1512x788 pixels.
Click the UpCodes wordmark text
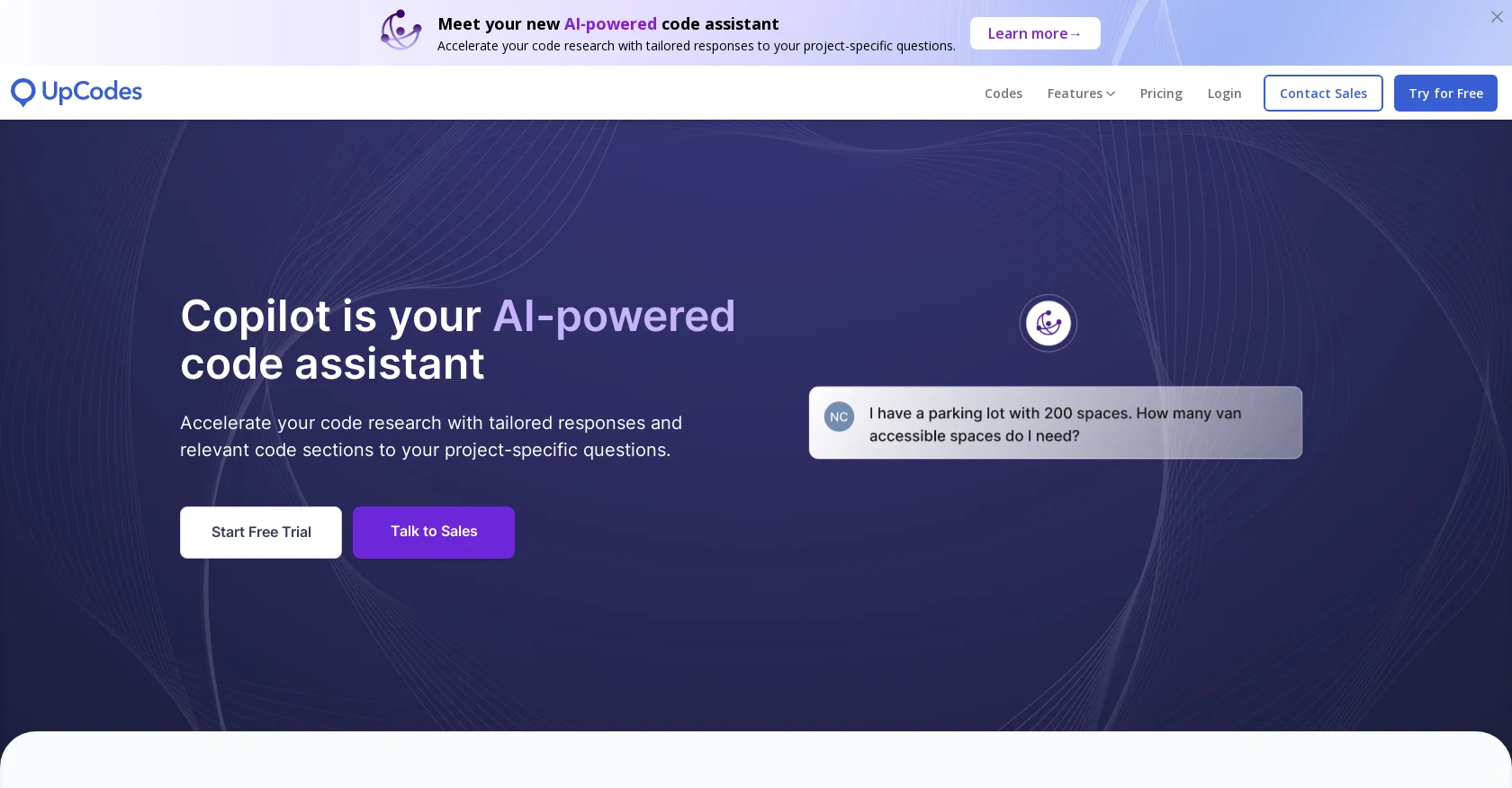click(x=92, y=92)
